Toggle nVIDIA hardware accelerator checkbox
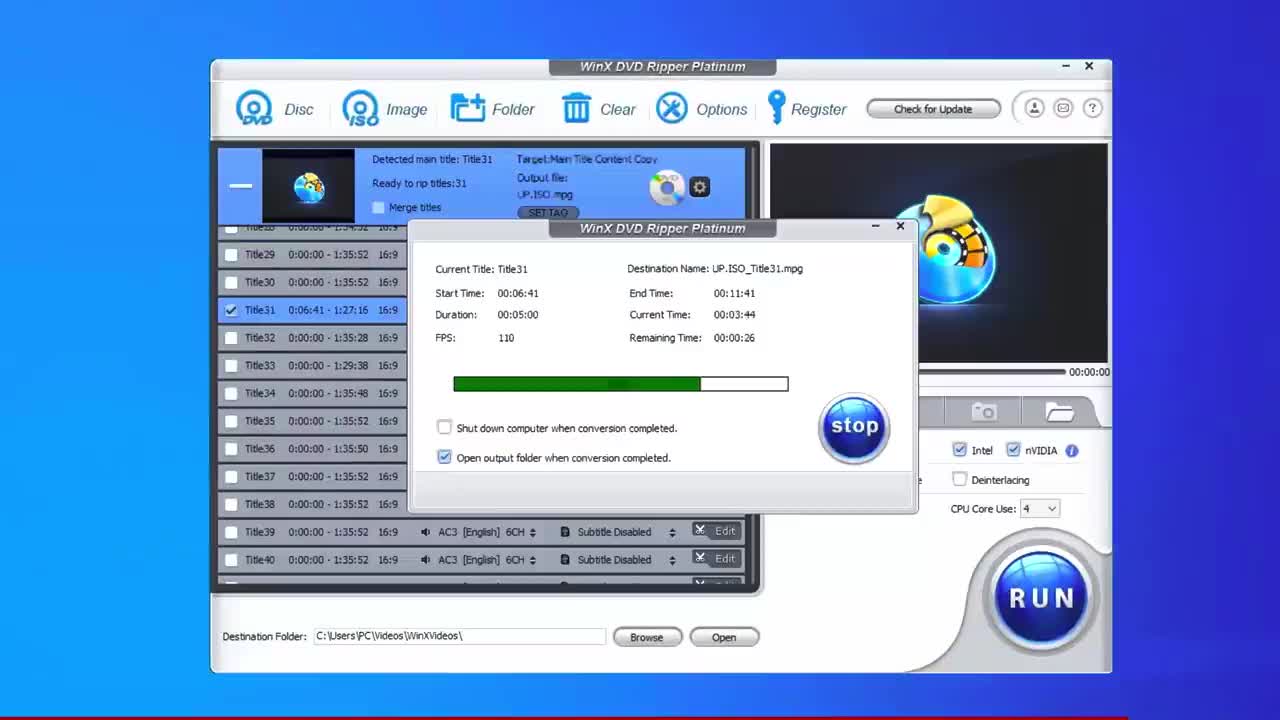This screenshot has height=720, width=1280. pos(1013,450)
